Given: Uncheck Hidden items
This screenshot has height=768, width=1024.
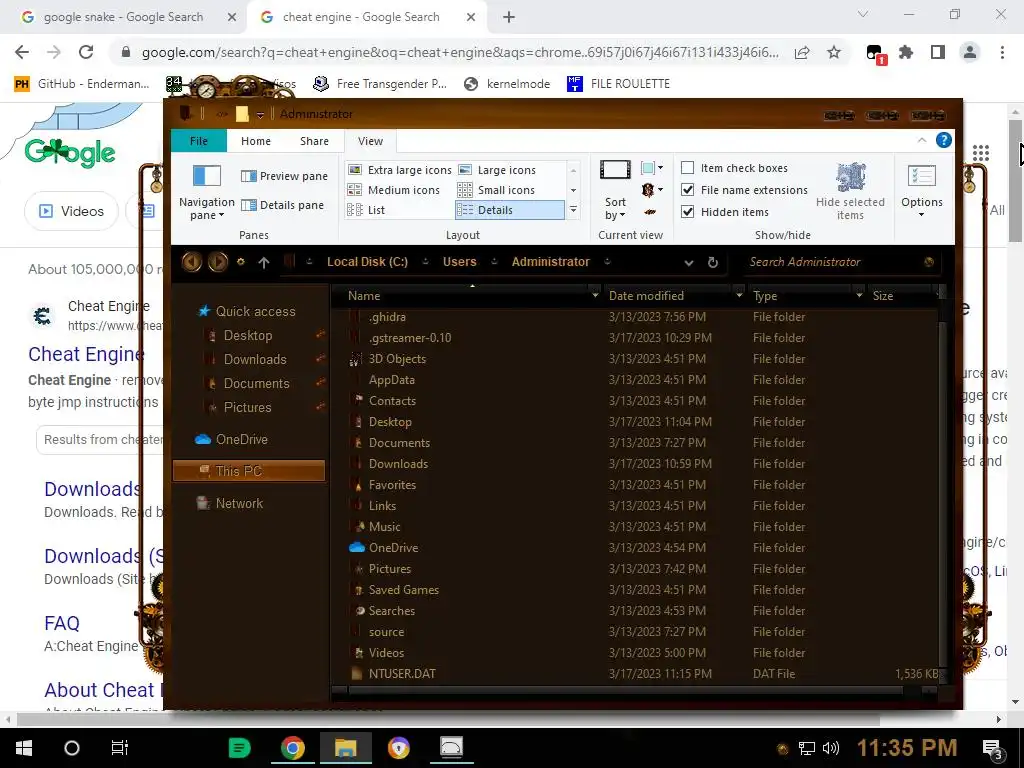Looking at the screenshot, I should tap(724, 212).
